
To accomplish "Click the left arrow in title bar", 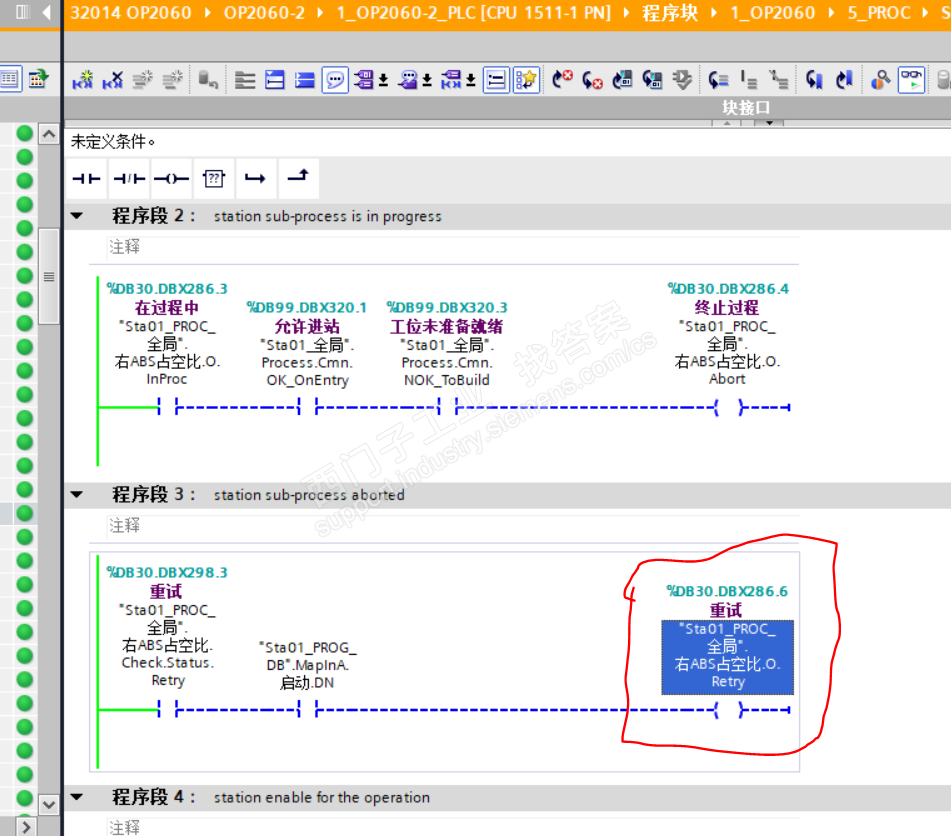I will point(46,12).
